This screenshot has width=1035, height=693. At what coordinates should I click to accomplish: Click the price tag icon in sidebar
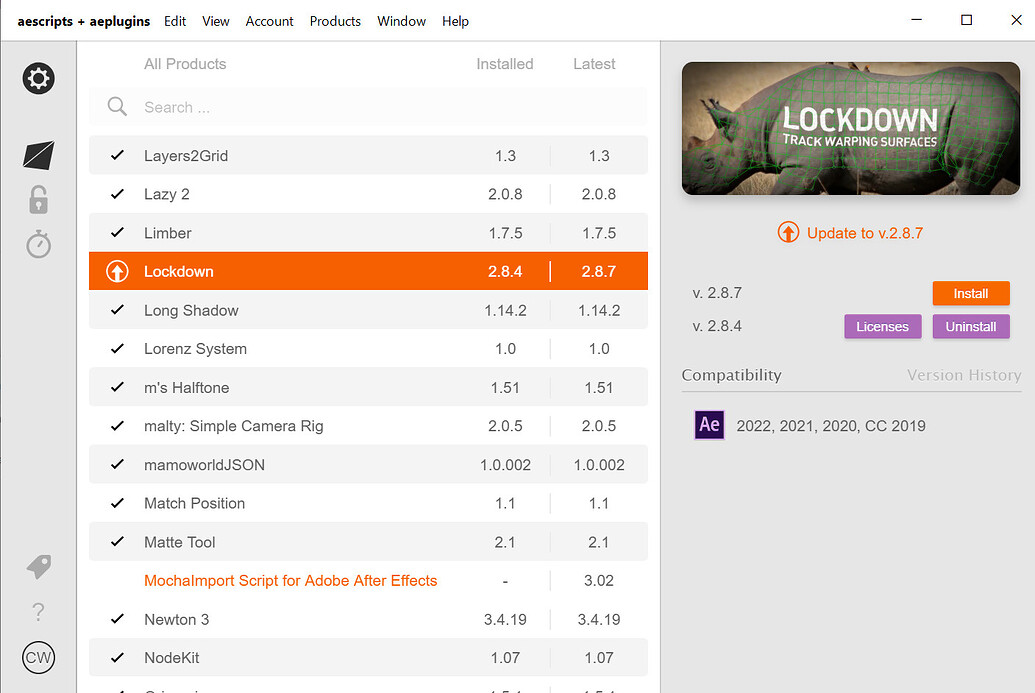click(38, 566)
